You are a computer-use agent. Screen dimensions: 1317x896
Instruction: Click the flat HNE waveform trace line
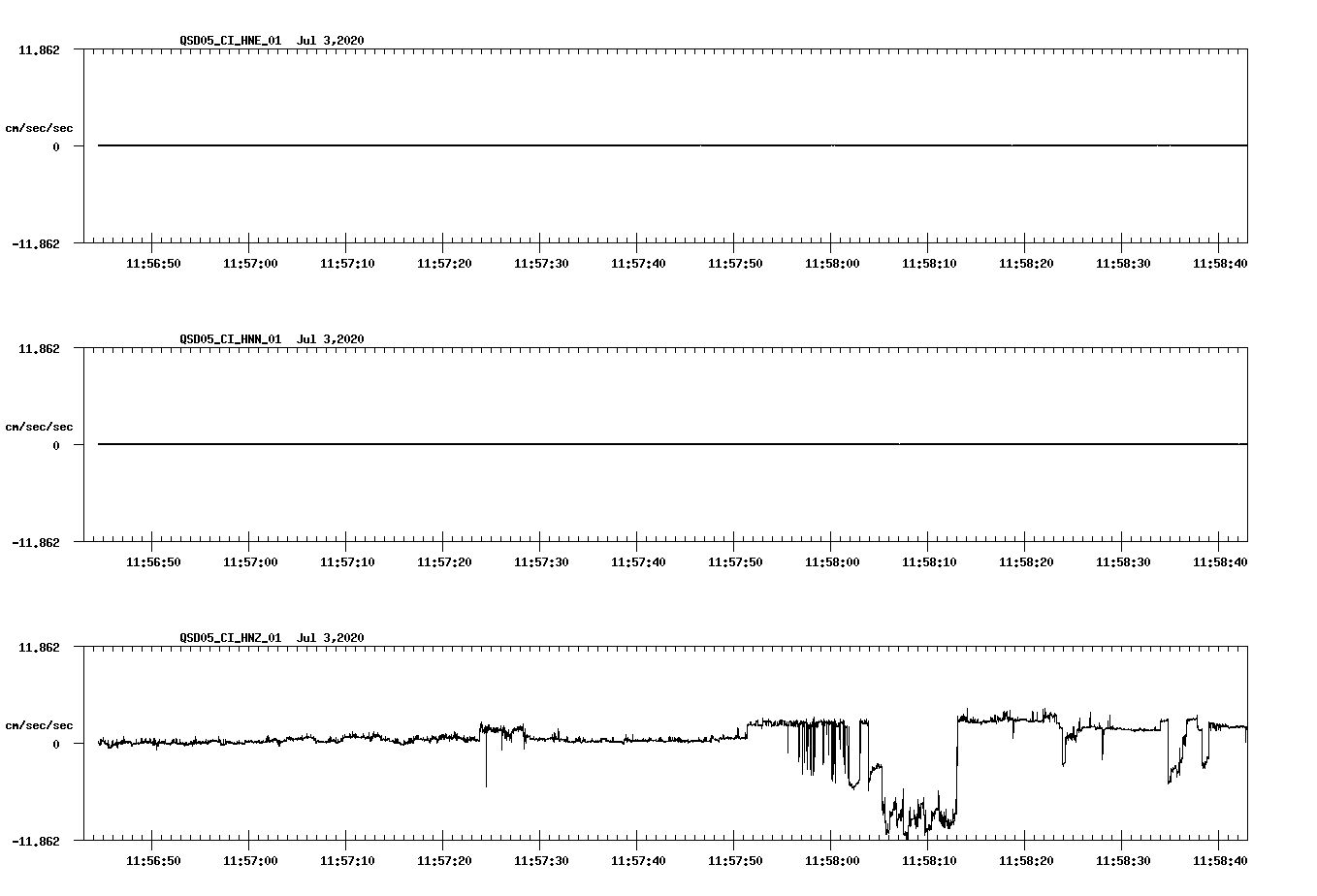click(672, 145)
